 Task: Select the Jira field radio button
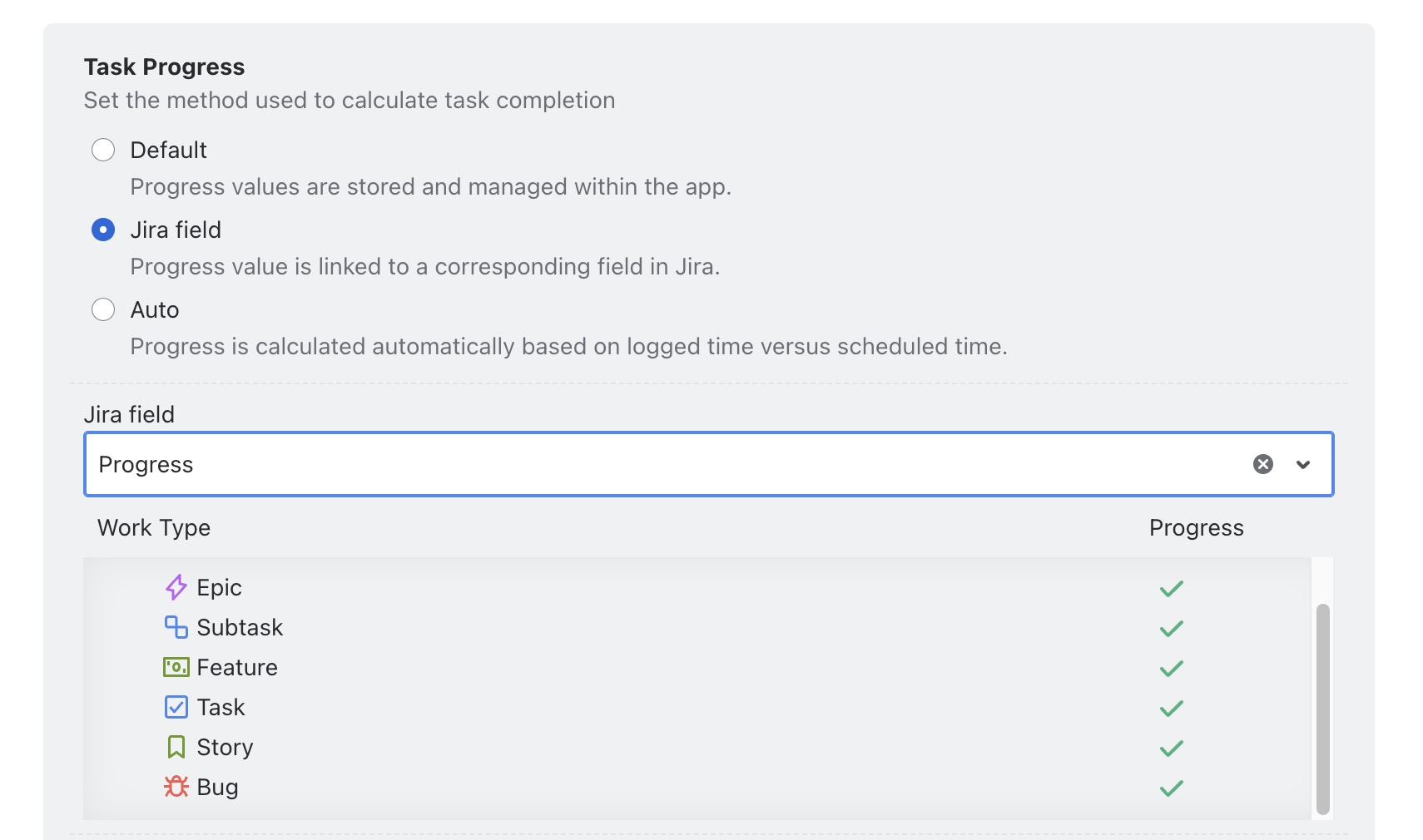[103, 230]
